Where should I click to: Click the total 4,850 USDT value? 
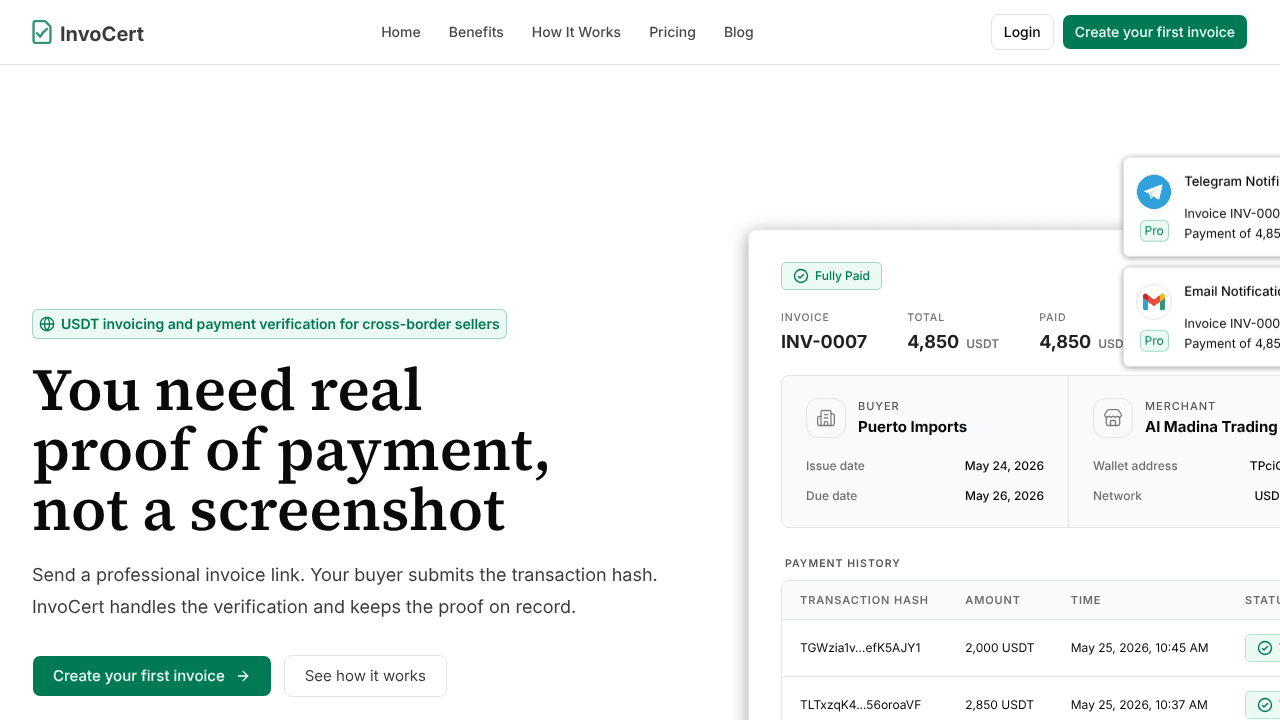953,342
